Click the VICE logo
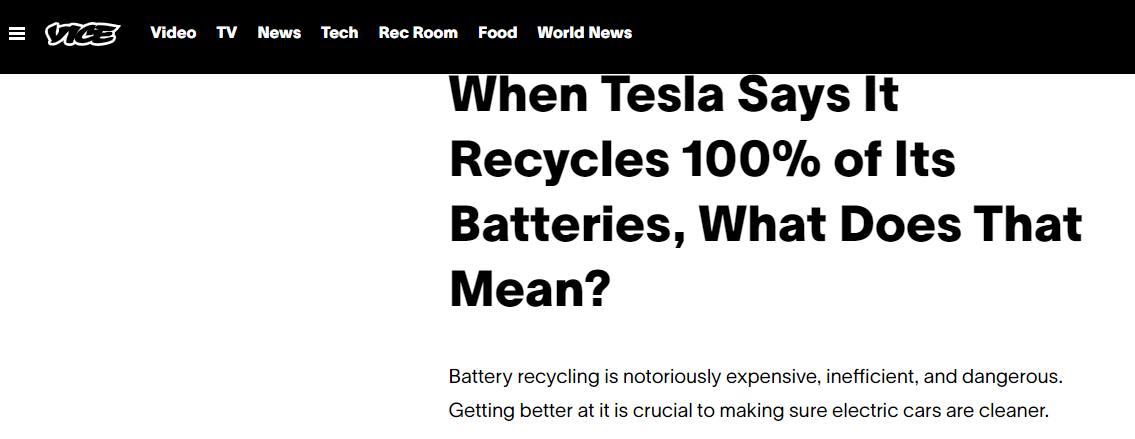This screenshot has width=1135, height=439. pos(82,33)
